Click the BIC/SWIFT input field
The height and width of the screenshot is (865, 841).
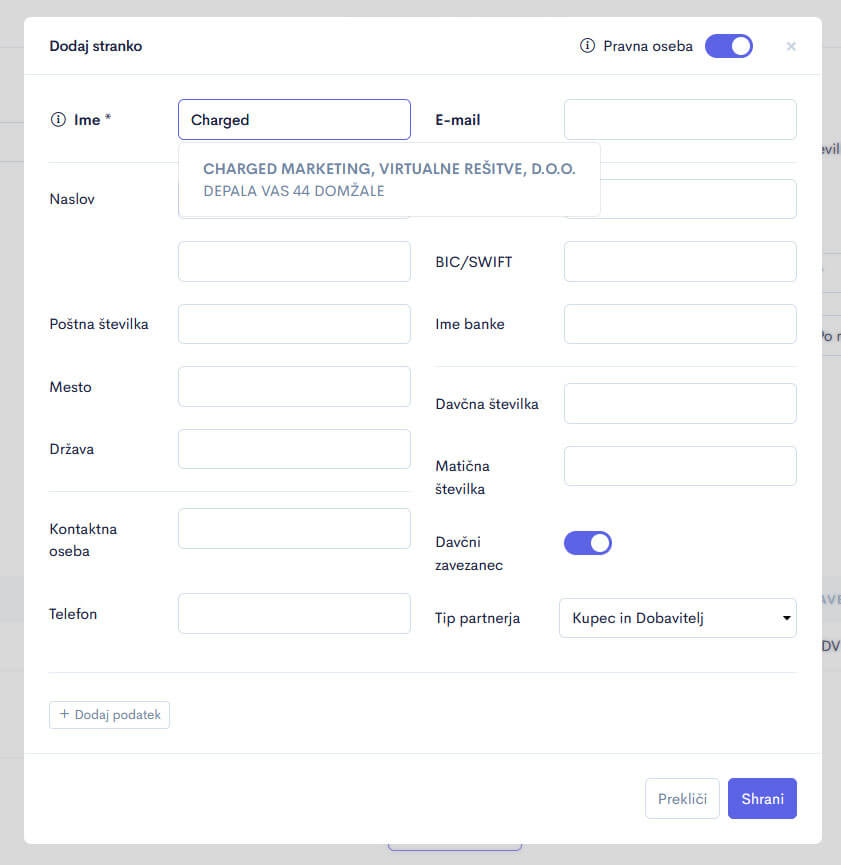click(680, 262)
